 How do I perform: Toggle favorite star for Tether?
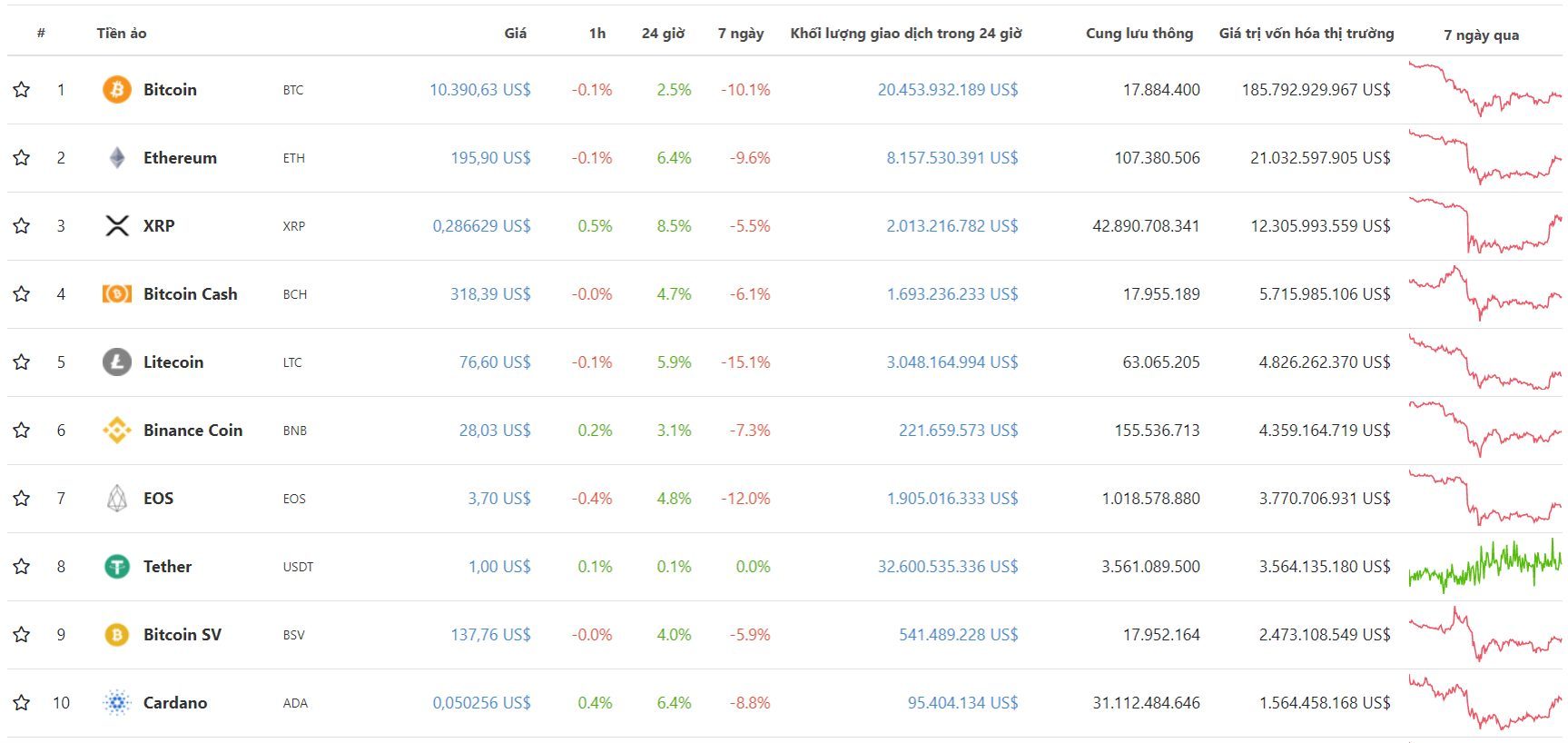(x=22, y=566)
